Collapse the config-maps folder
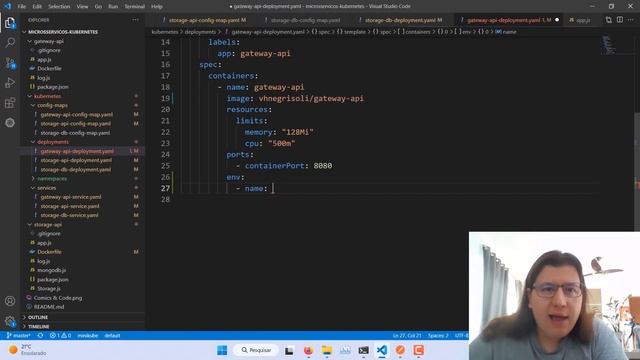Viewport: 640px width, 360px height. click(x=52, y=105)
